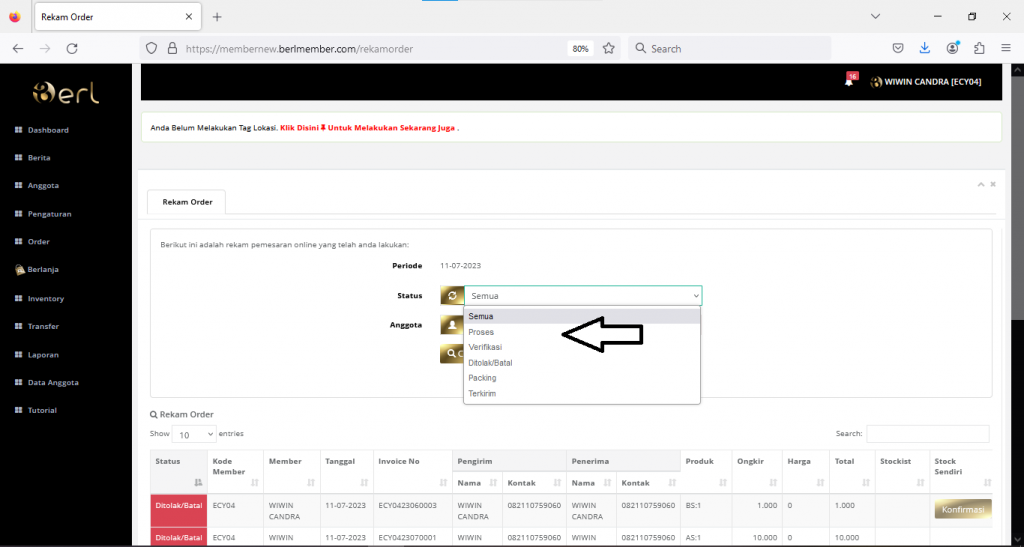The width and height of the screenshot is (1024, 547).
Task: Switch to the Rekam Order tab
Action: click(186, 202)
